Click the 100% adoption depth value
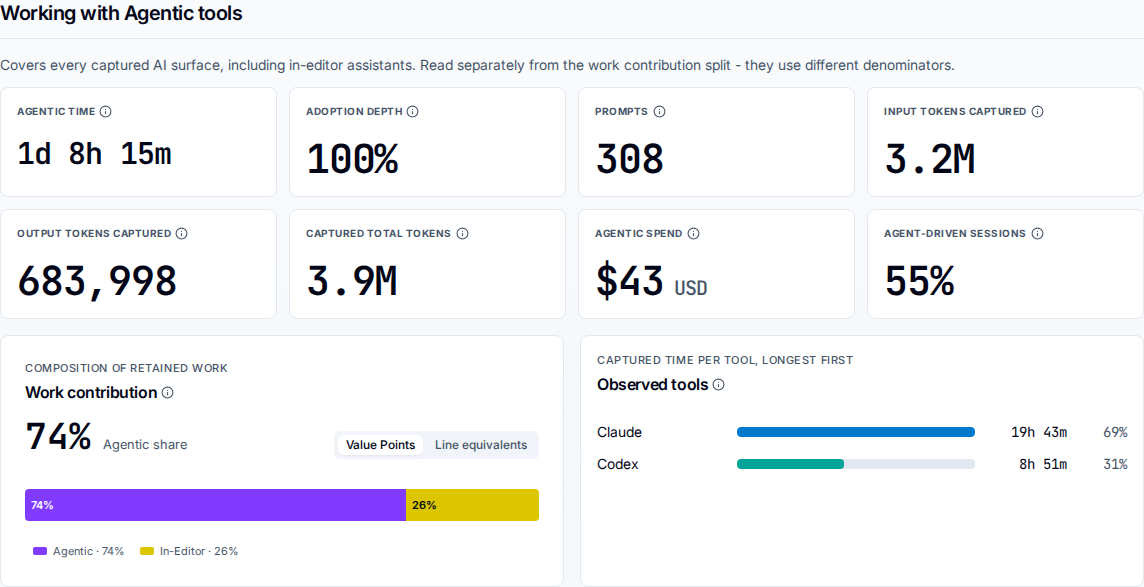This screenshot has width=1144, height=587. click(352, 159)
